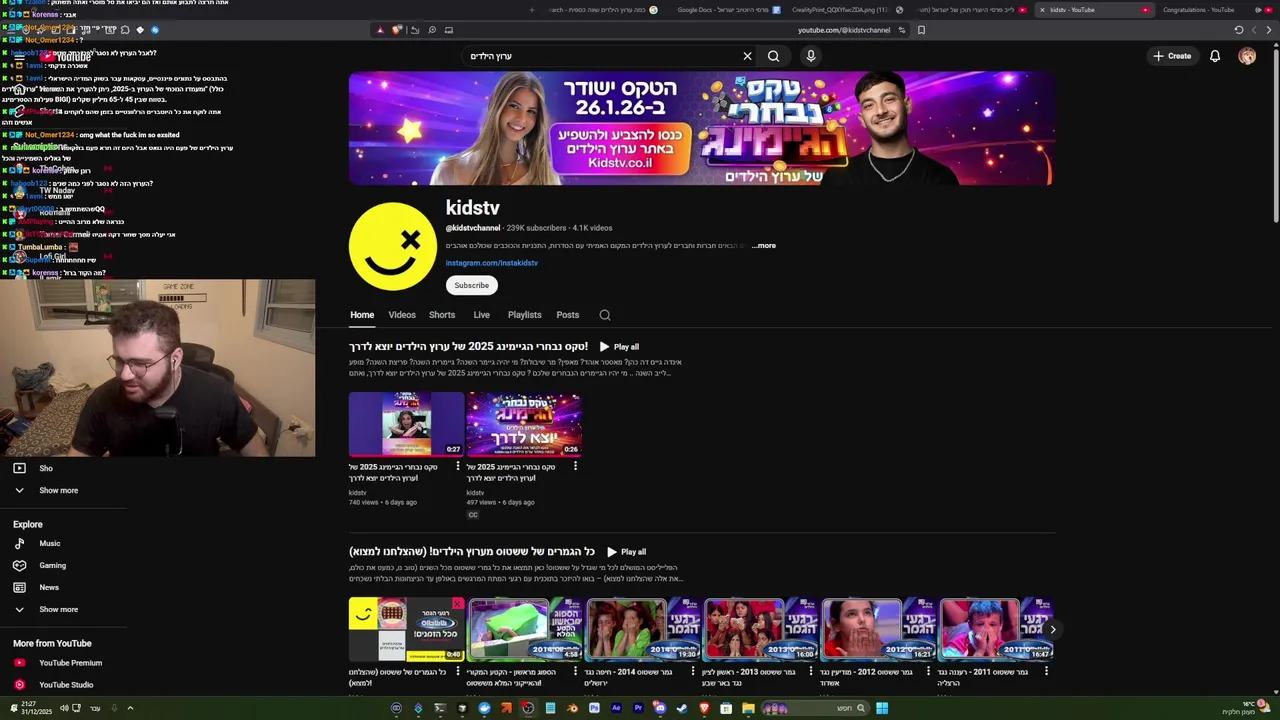
Task: Launch Photoshop from the taskbar
Action: [x=594, y=708]
